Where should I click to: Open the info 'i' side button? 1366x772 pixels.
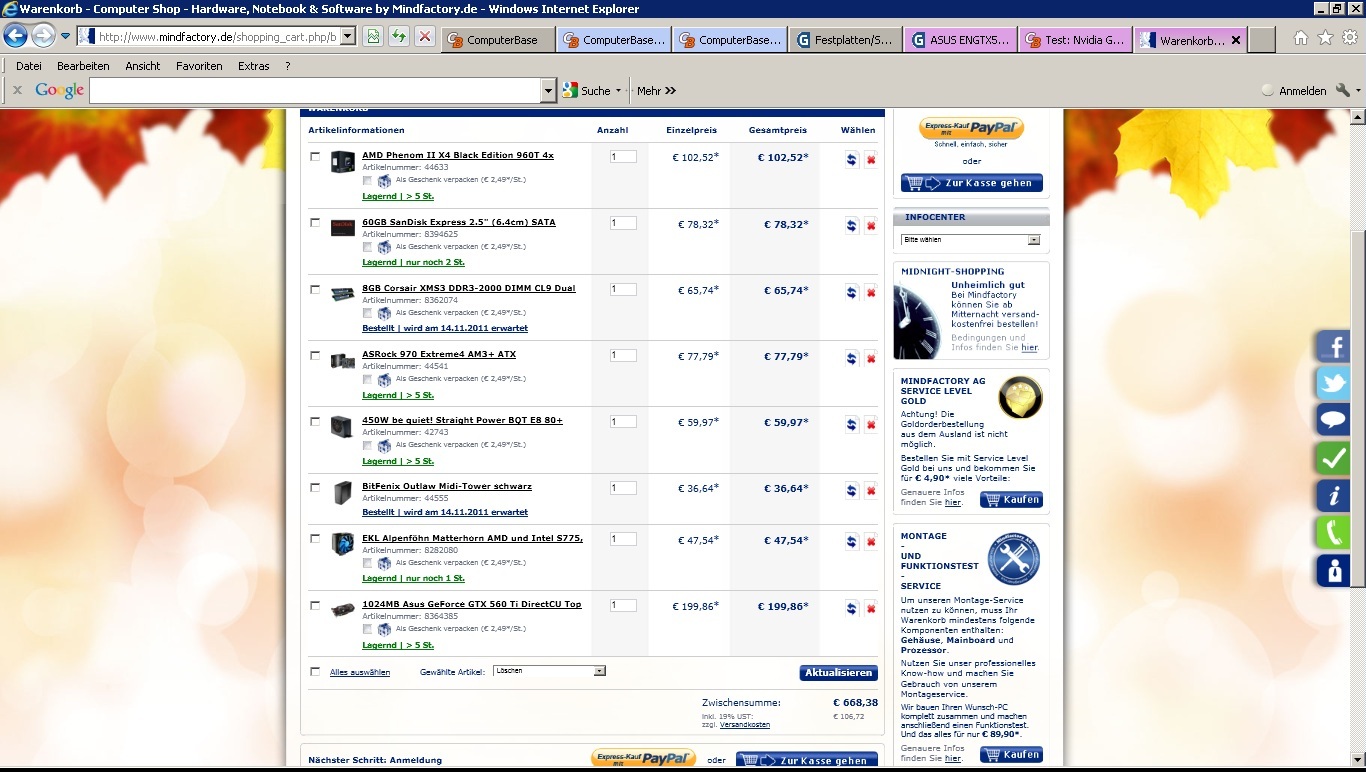point(1333,495)
